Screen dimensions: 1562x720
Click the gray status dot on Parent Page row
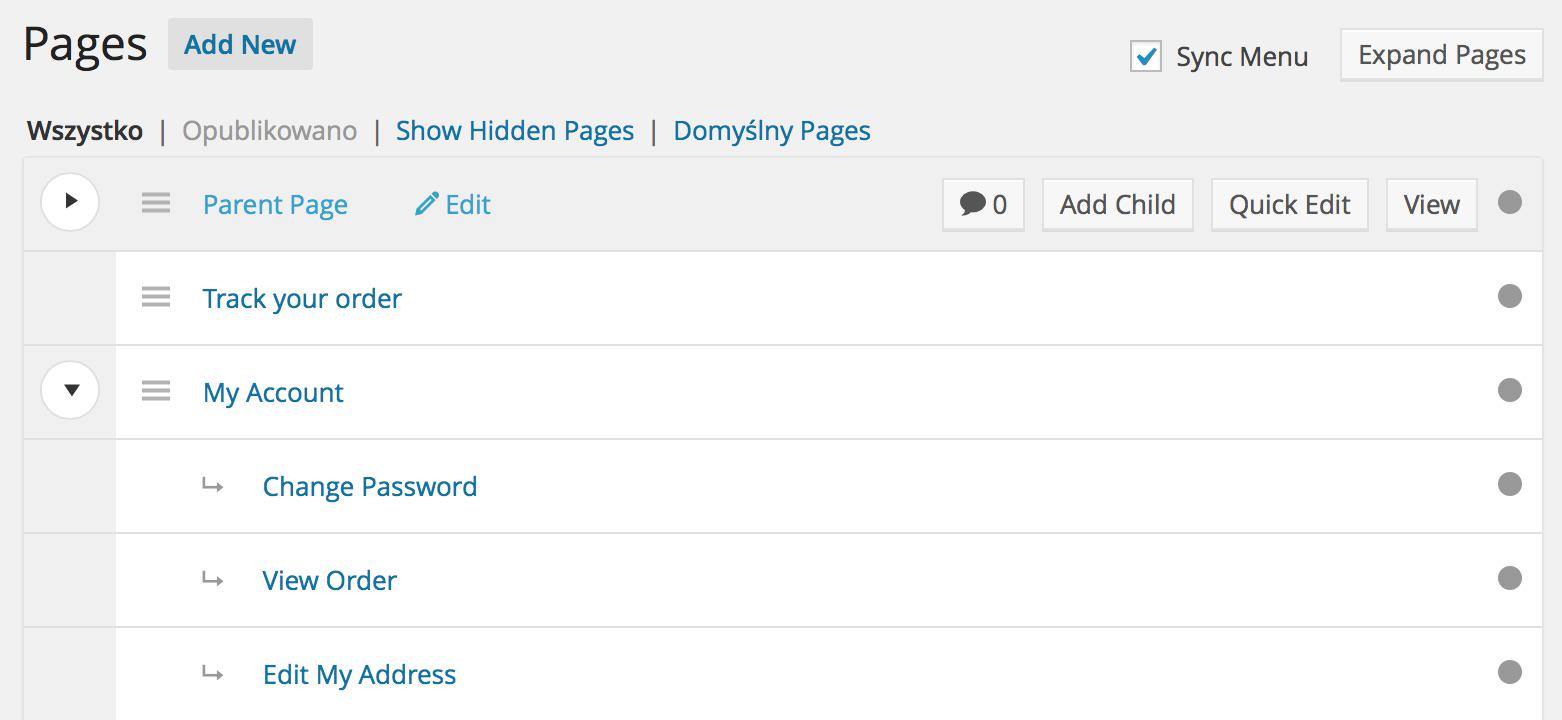point(1509,202)
